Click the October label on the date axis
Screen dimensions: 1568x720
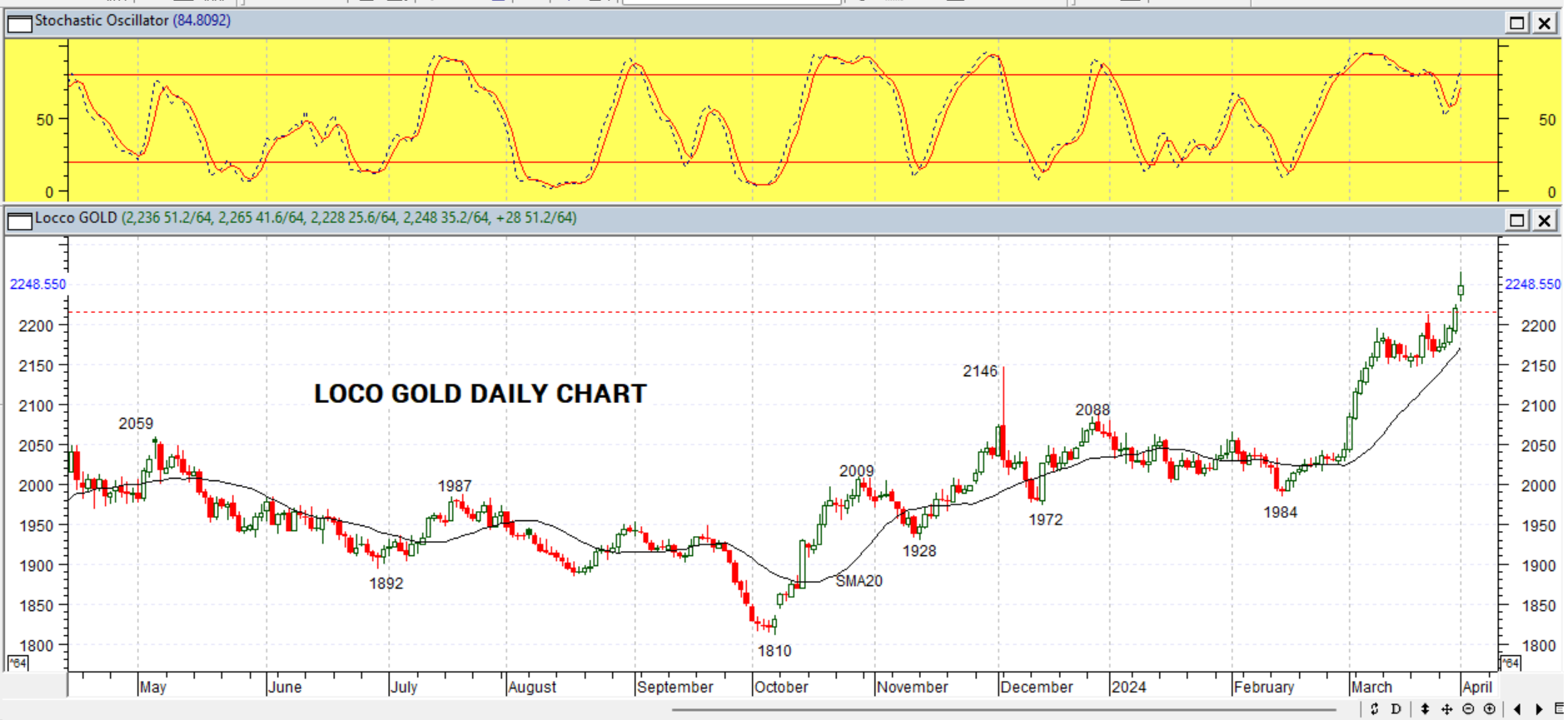781,688
